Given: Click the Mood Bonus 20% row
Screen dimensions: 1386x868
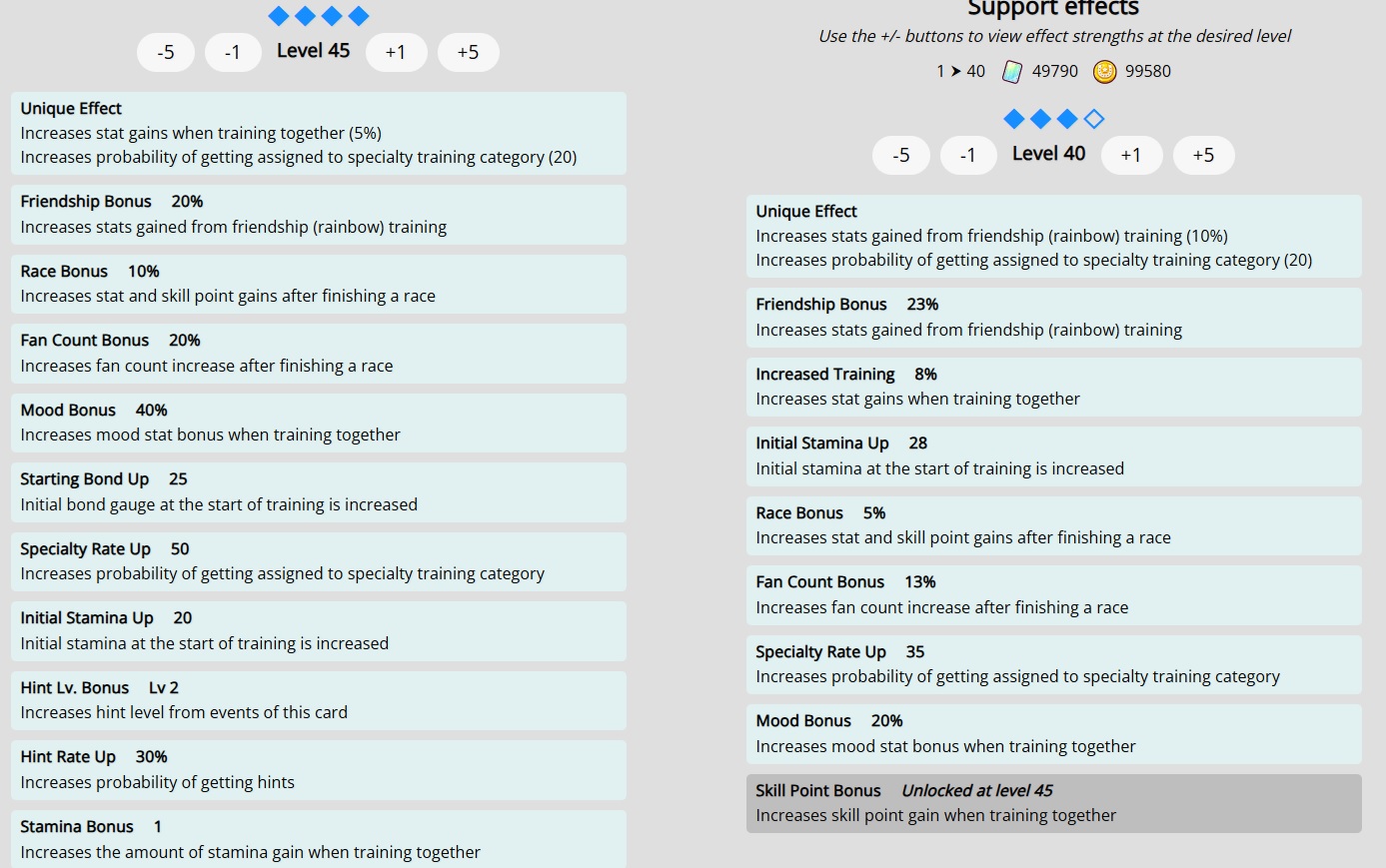Looking at the screenshot, I should (1054, 734).
